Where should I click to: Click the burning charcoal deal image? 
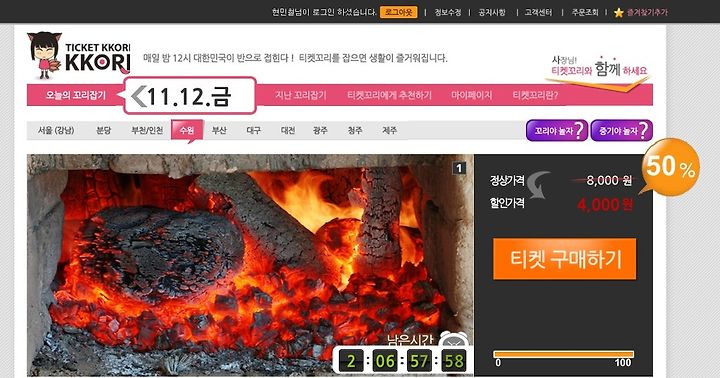[x=250, y=265]
